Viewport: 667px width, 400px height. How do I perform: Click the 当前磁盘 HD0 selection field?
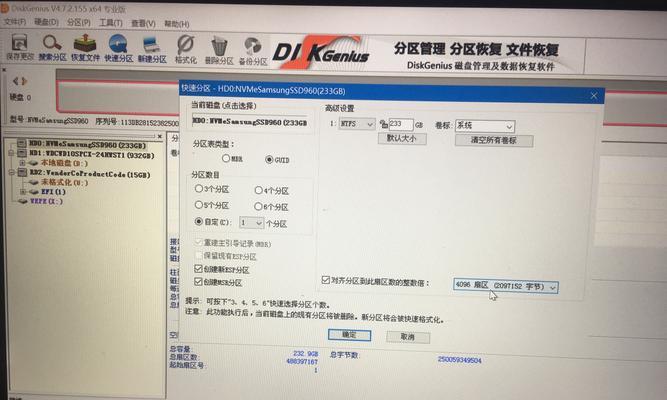(250, 122)
